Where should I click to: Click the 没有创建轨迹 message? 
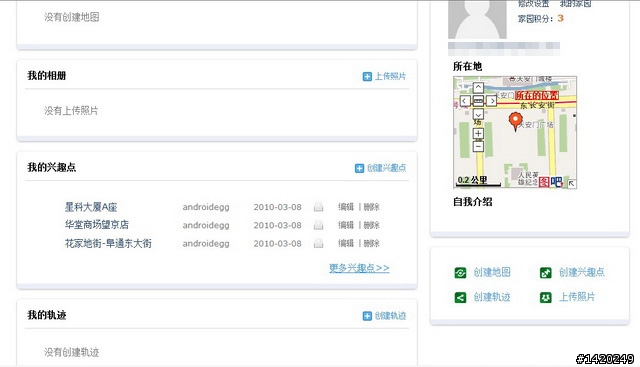71,352
